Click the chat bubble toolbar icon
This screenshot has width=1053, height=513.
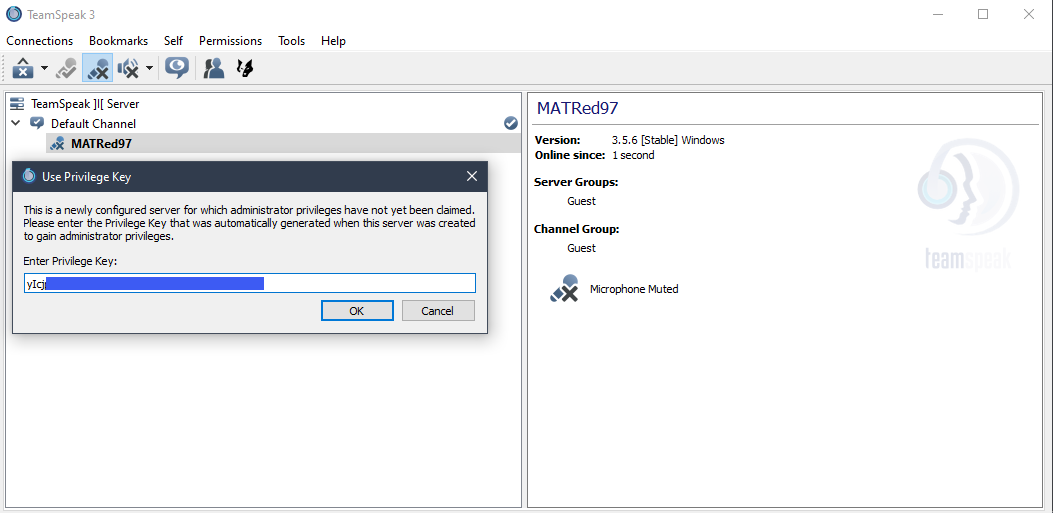(x=177, y=68)
